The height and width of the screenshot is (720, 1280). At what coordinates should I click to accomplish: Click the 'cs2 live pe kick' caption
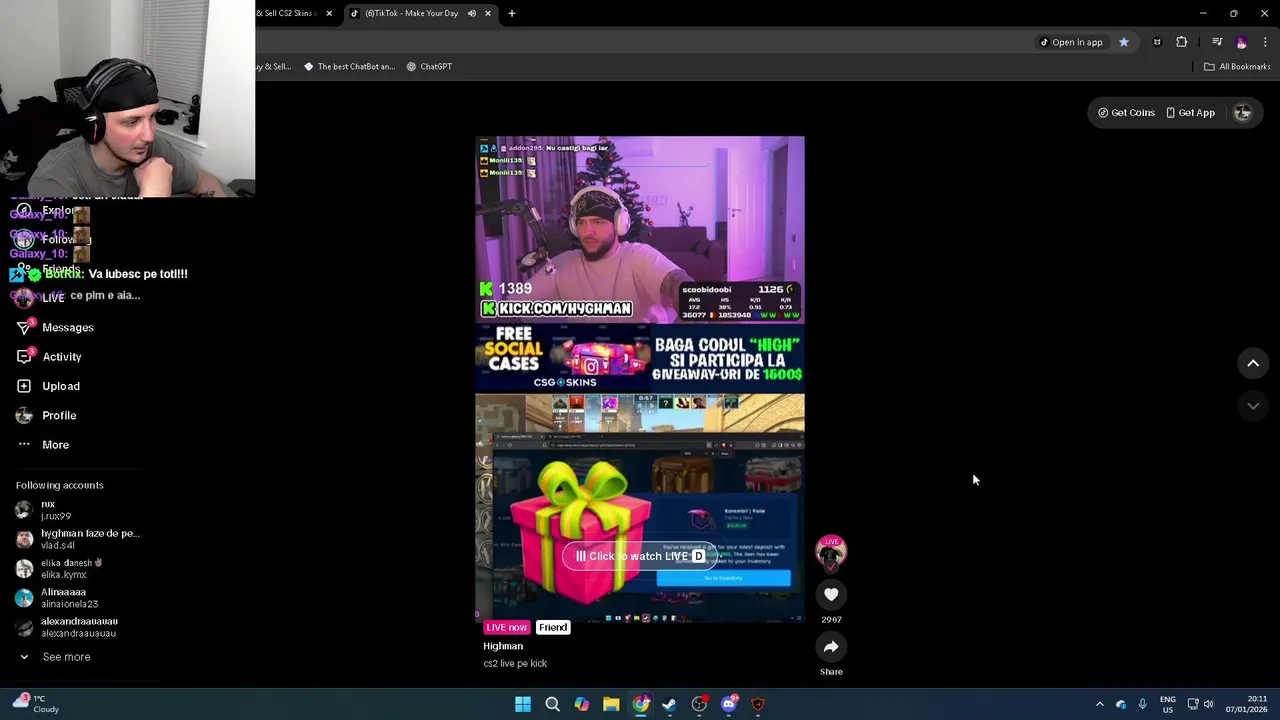[515, 663]
